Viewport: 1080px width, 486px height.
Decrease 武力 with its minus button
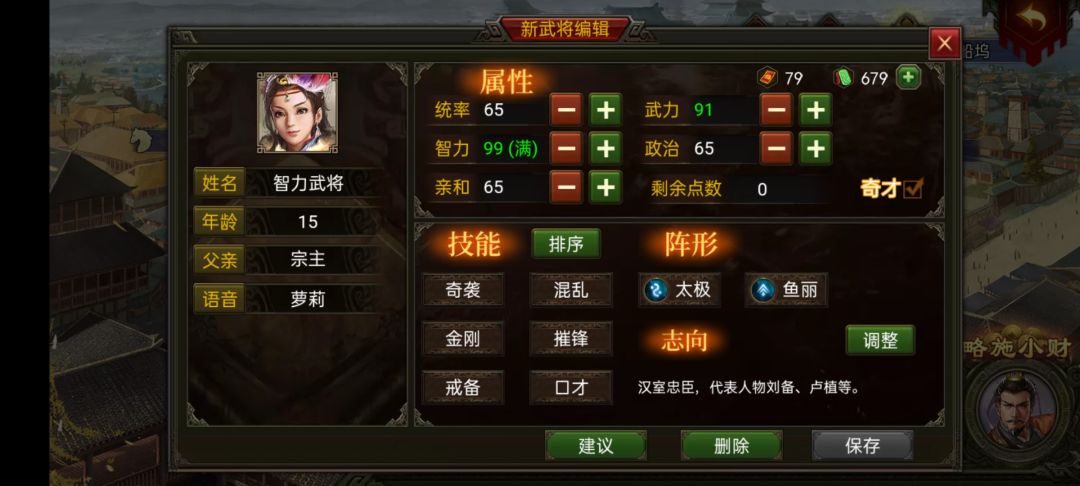[776, 110]
